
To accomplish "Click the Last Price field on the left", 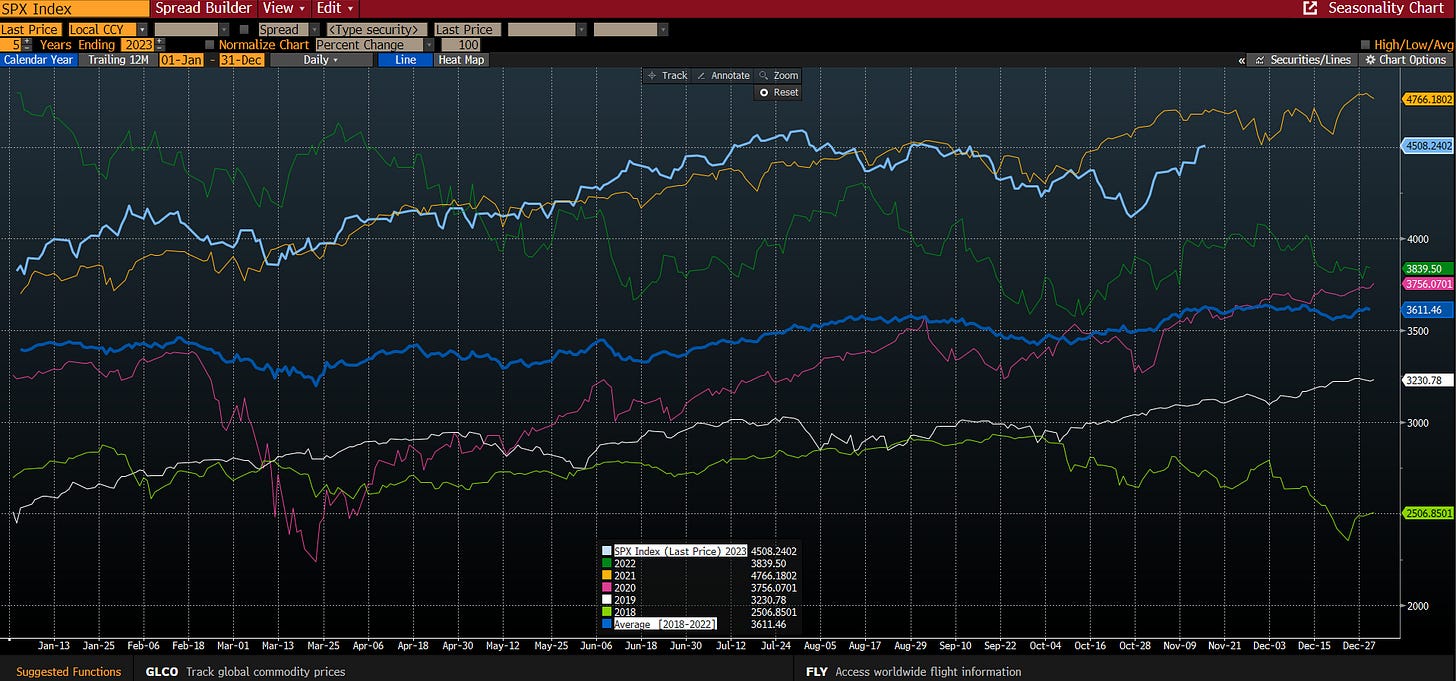I will coord(31,30).
